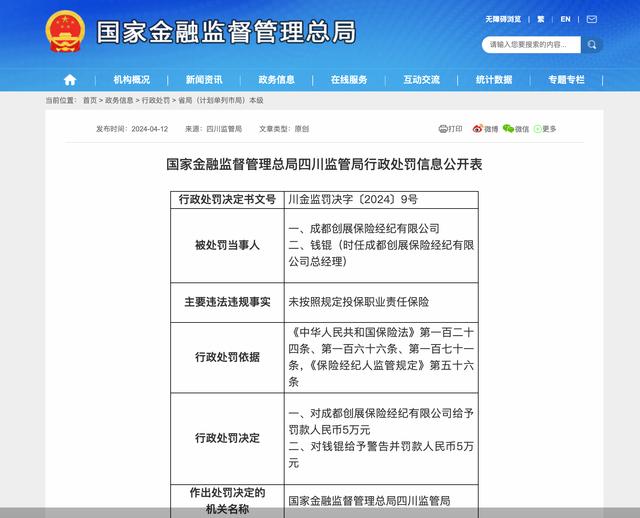
Task: Click penalty text 罚款人民币5万元 for company
Action: (x=329, y=430)
